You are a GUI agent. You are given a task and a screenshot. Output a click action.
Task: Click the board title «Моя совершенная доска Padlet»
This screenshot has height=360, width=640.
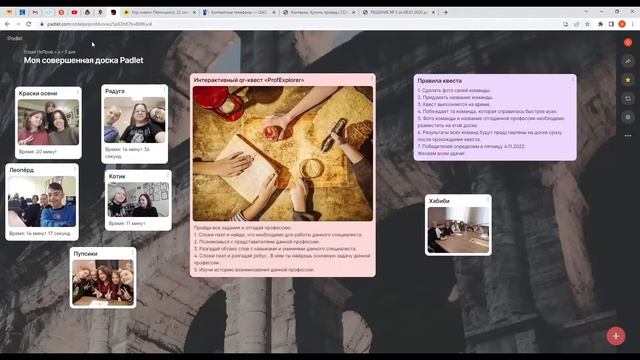[x=83, y=60]
